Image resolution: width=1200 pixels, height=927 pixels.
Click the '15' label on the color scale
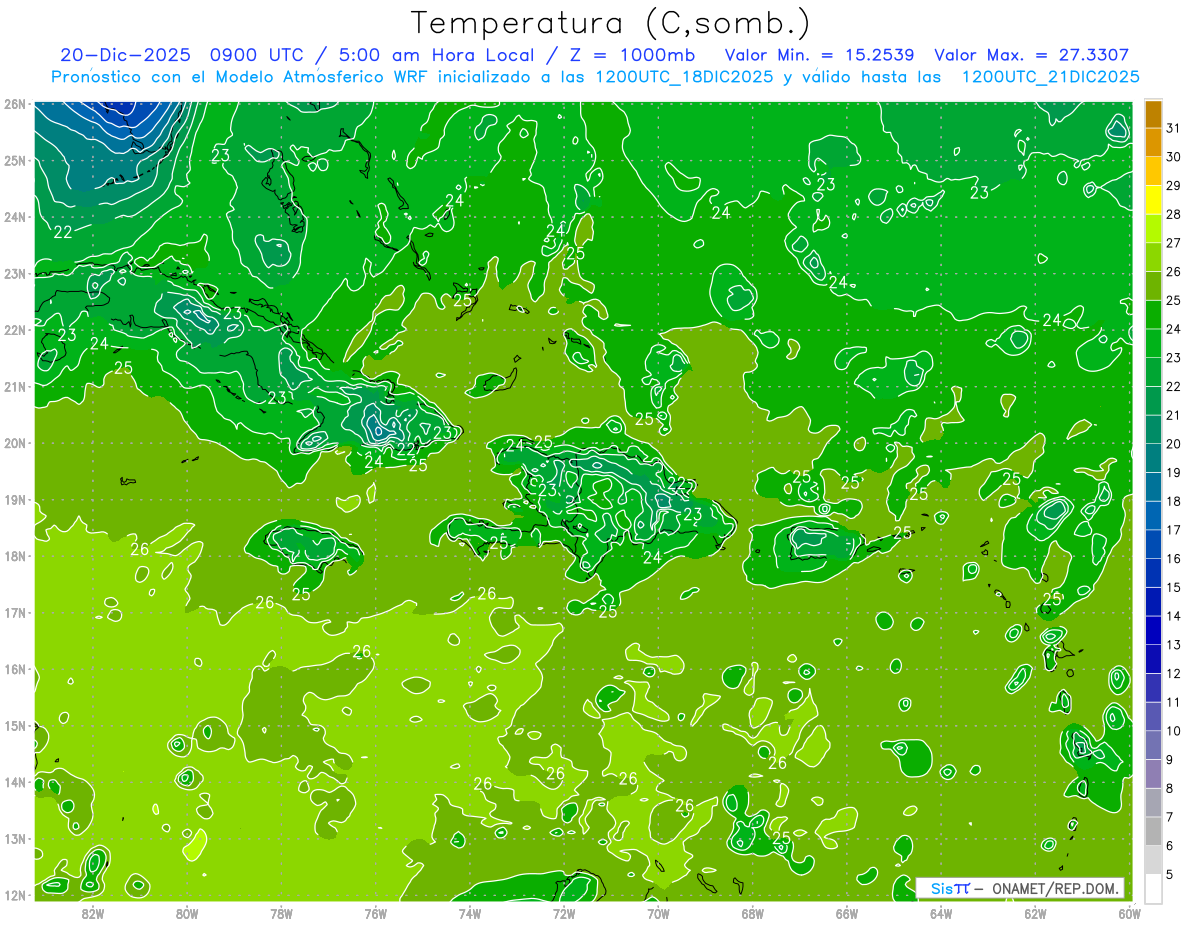pos(1174,587)
